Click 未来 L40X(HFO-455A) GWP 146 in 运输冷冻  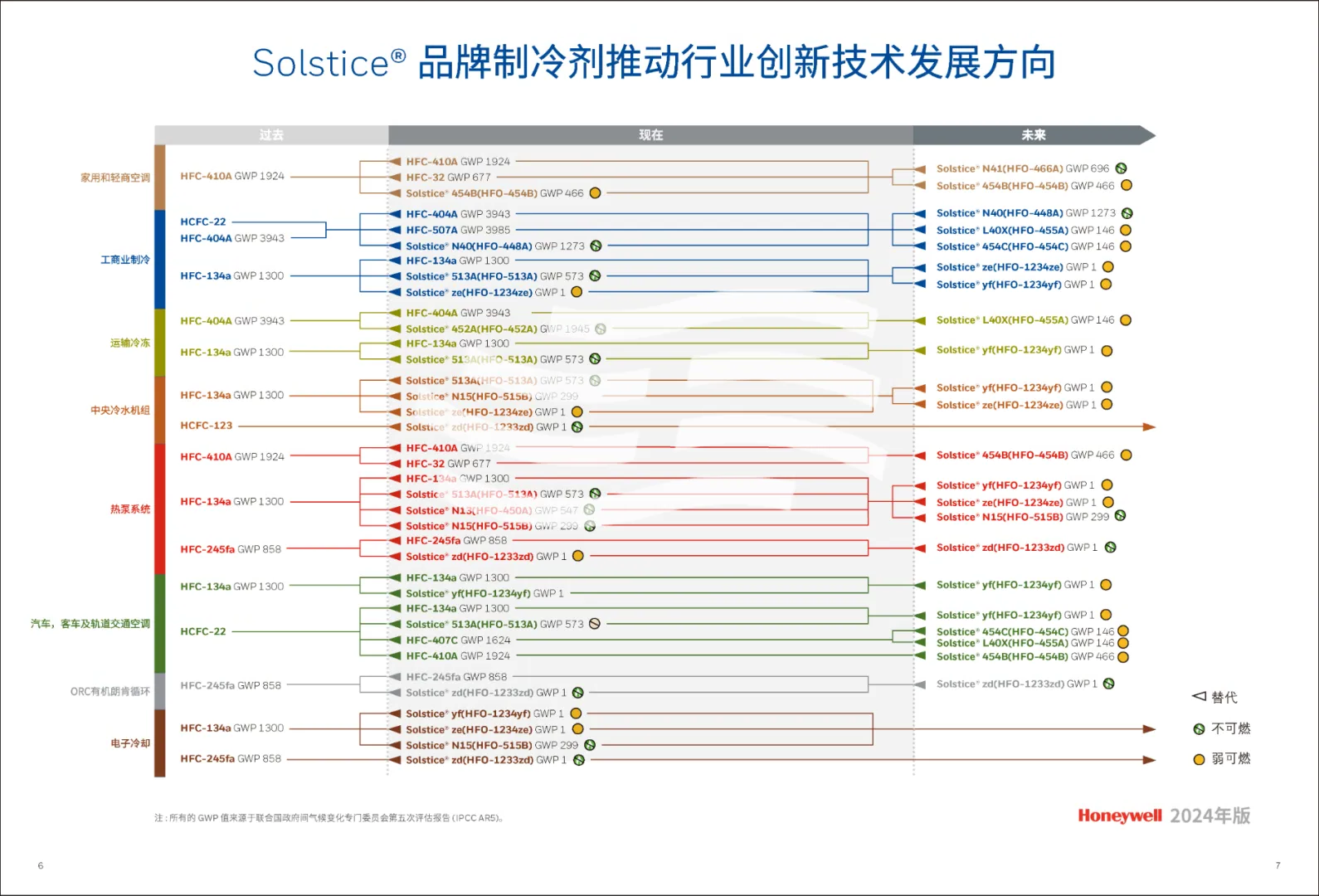point(1025,320)
